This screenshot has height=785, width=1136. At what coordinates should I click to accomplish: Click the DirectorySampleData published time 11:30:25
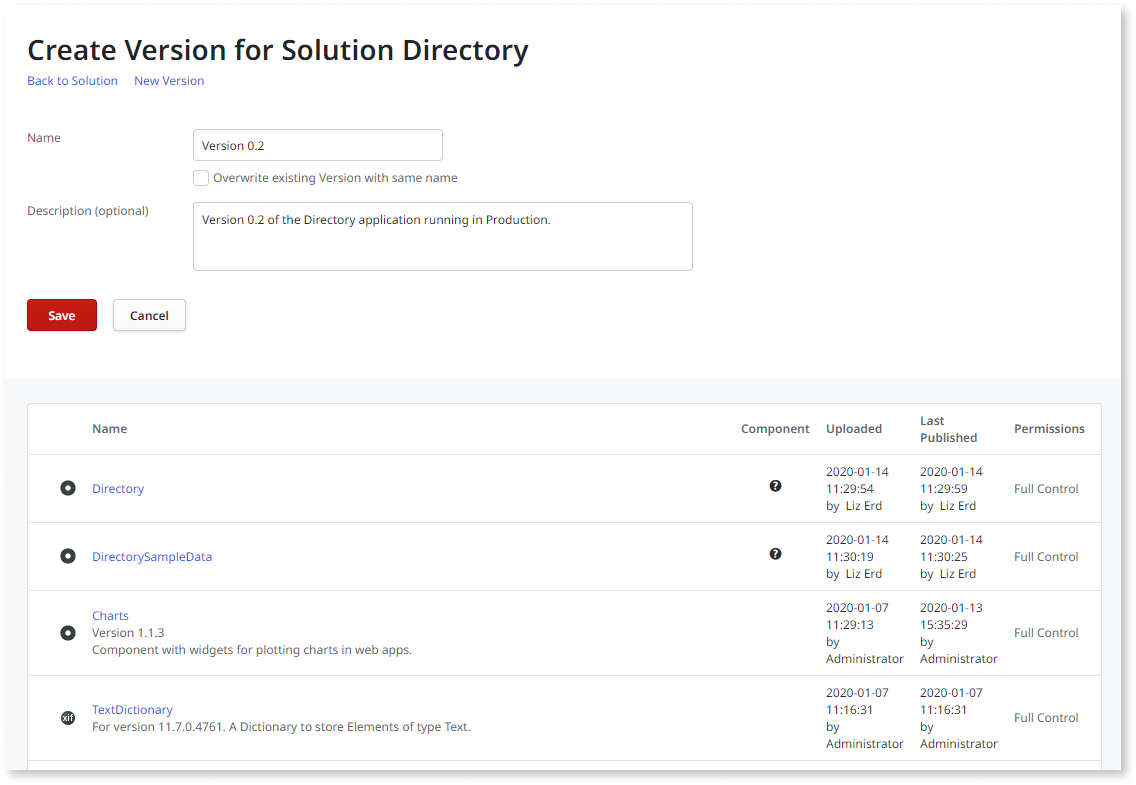943,557
